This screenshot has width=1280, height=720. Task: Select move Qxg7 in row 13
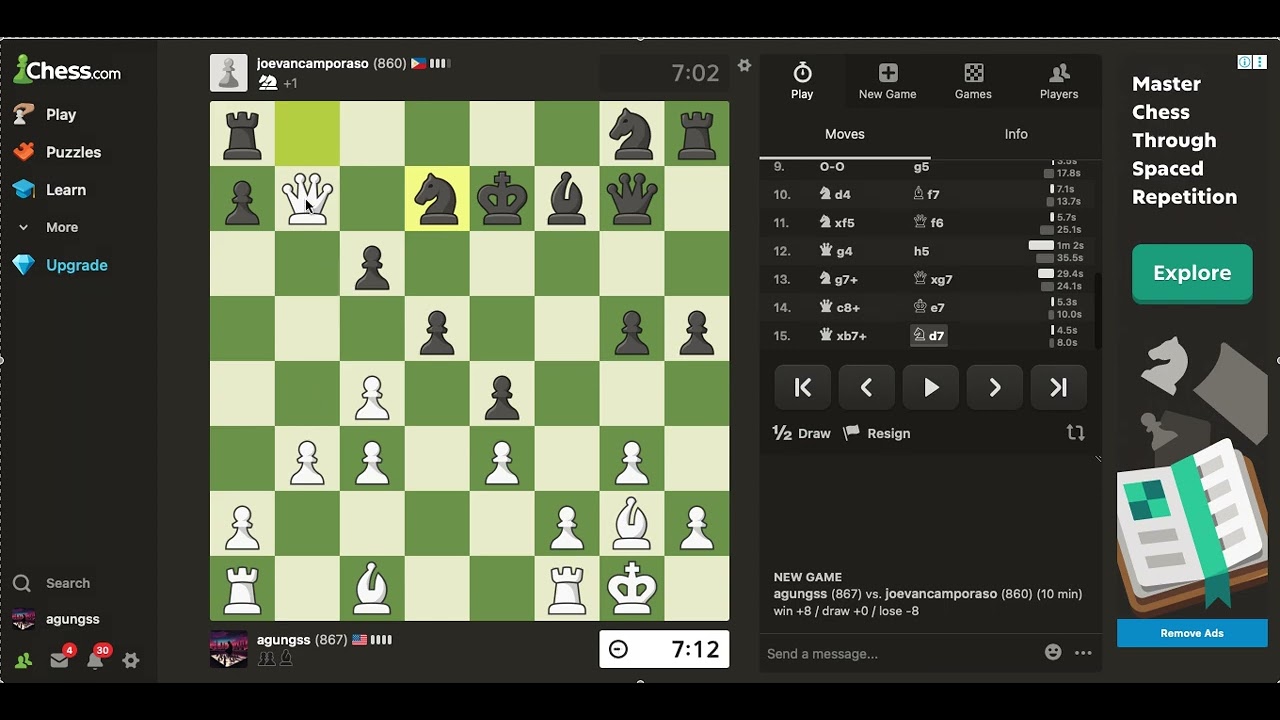click(933, 279)
